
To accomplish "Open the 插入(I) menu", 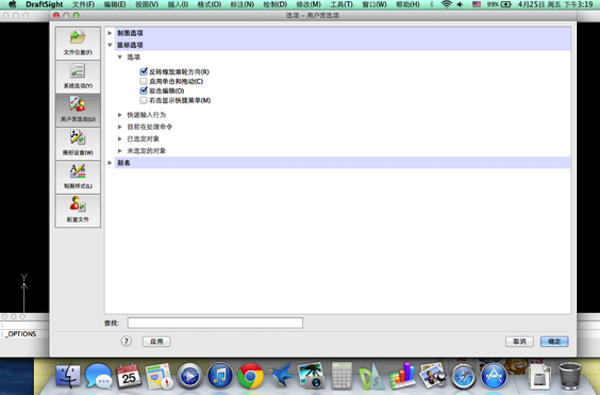I will pyautogui.click(x=178, y=5).
